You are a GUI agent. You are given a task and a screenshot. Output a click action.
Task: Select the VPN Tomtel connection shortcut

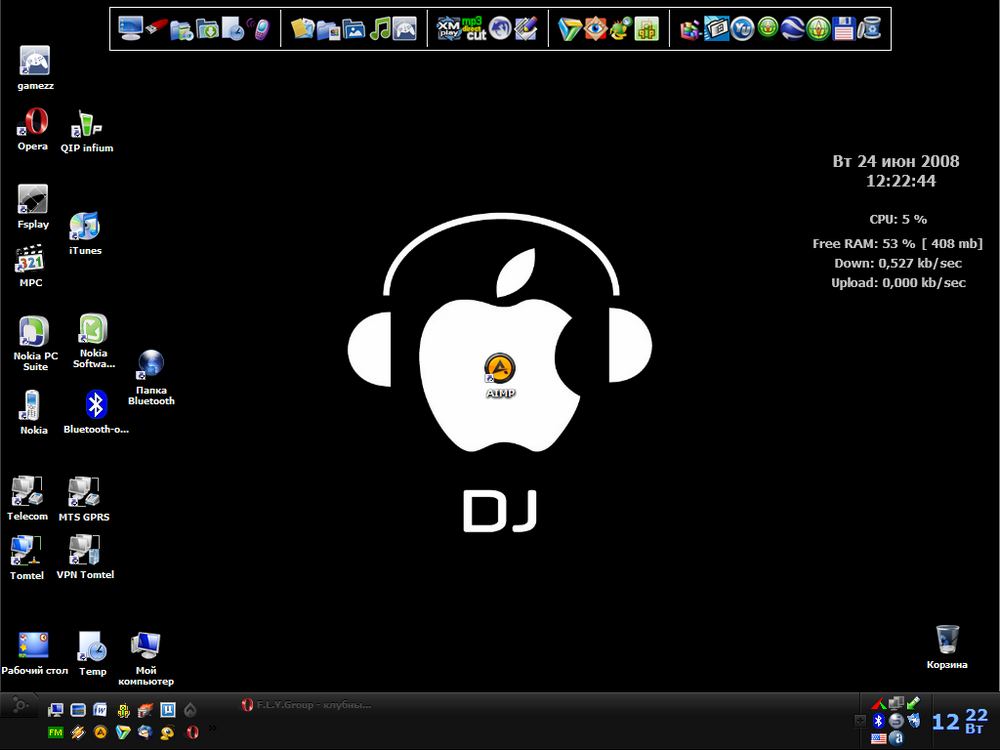point(85,557)
